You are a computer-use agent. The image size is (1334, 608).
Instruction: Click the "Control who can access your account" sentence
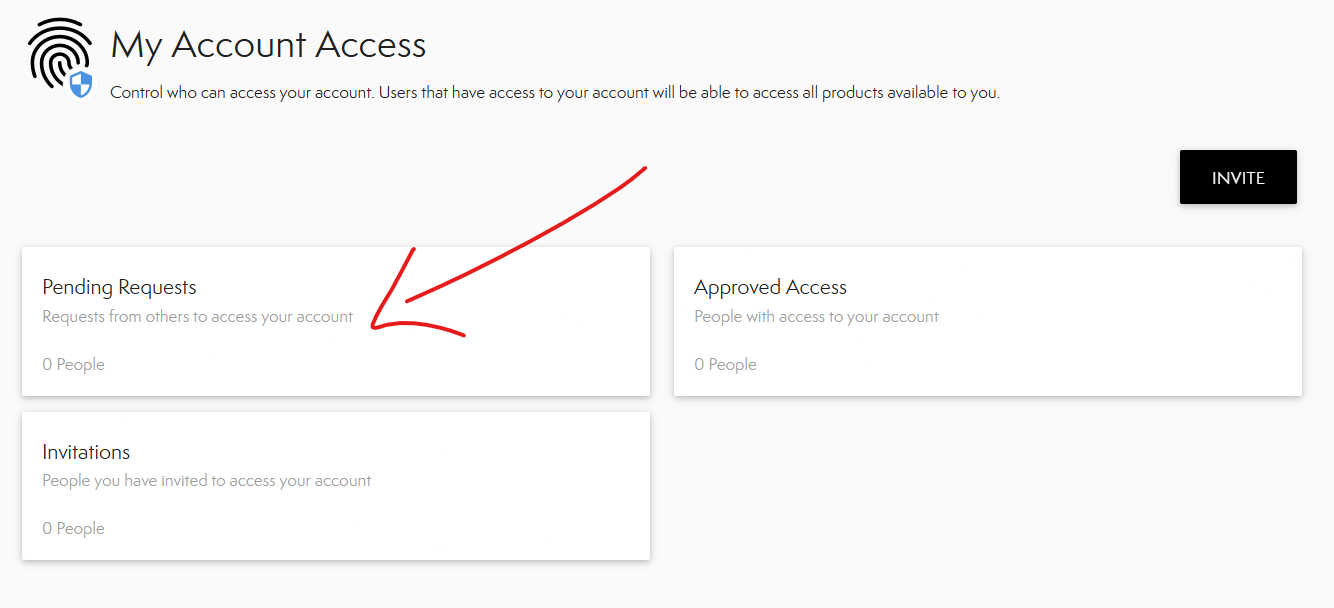point(276,93)
